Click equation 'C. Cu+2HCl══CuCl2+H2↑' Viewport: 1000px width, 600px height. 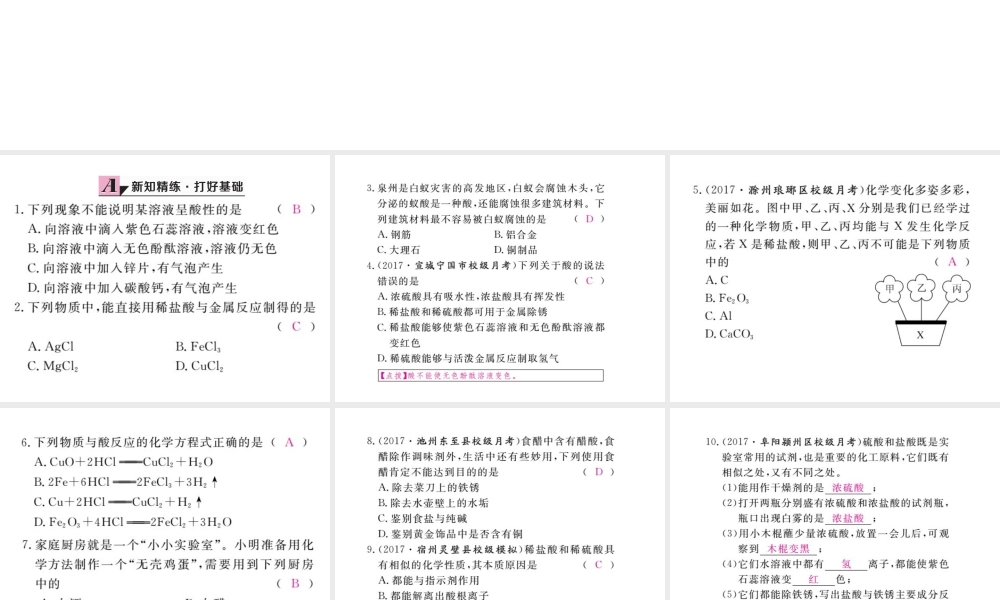119,502
